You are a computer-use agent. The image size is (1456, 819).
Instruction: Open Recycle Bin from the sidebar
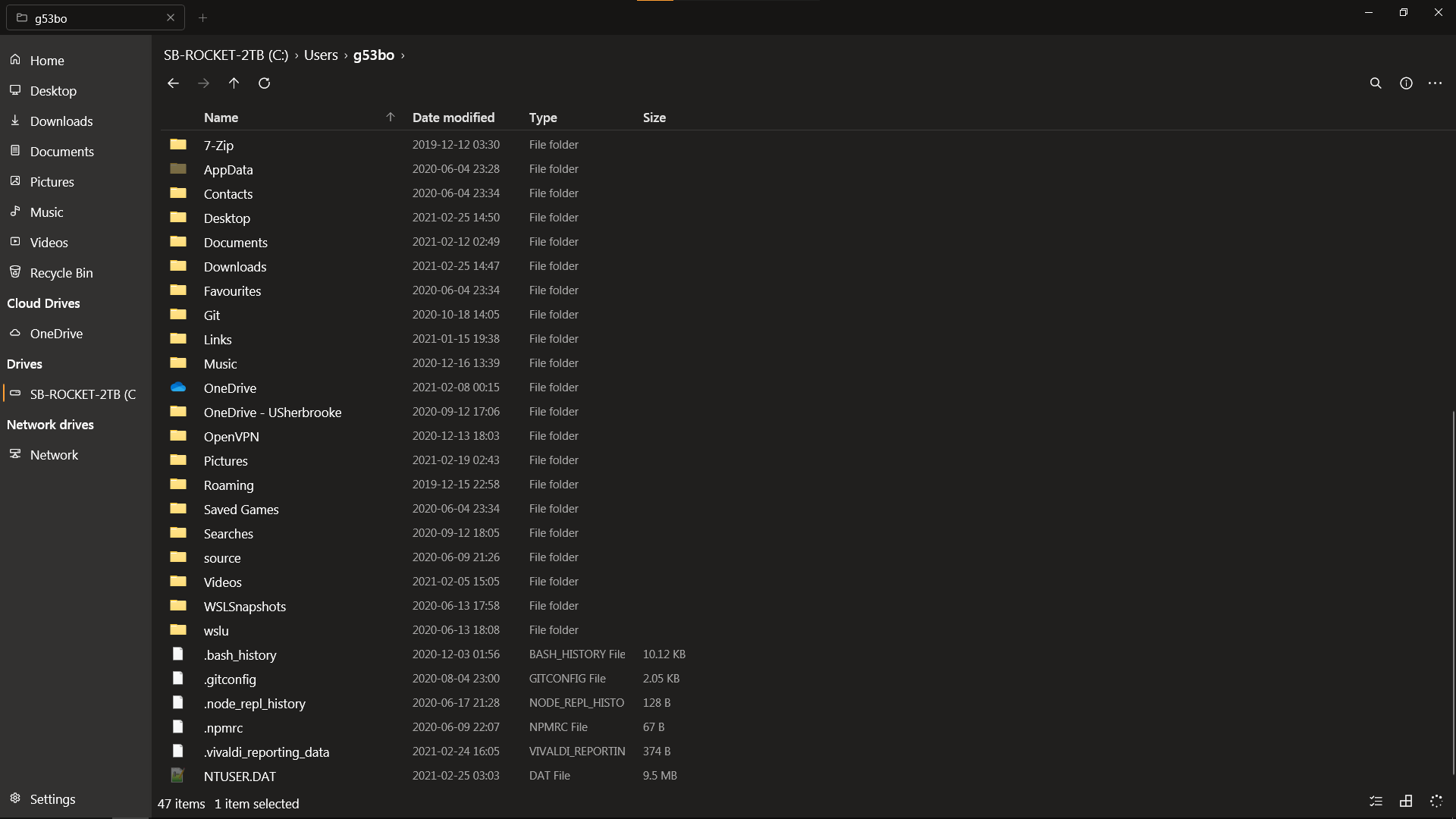(x=61, y=273)
